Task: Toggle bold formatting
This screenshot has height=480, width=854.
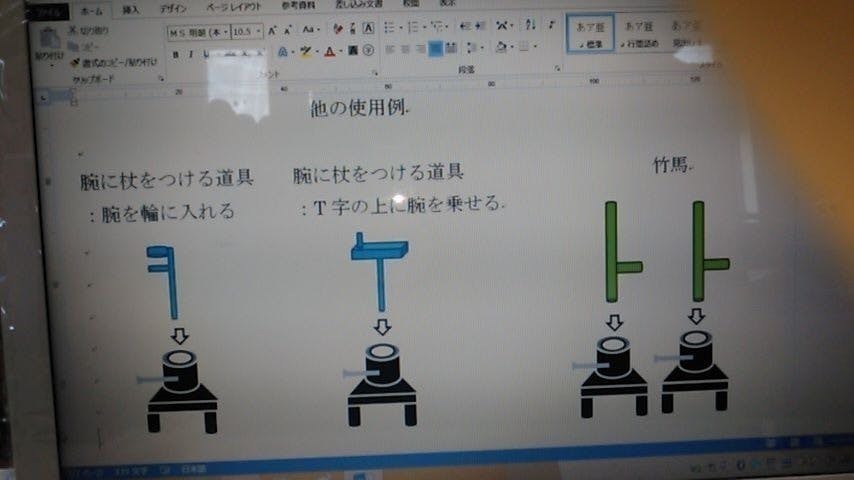Action: pos(176,54)
